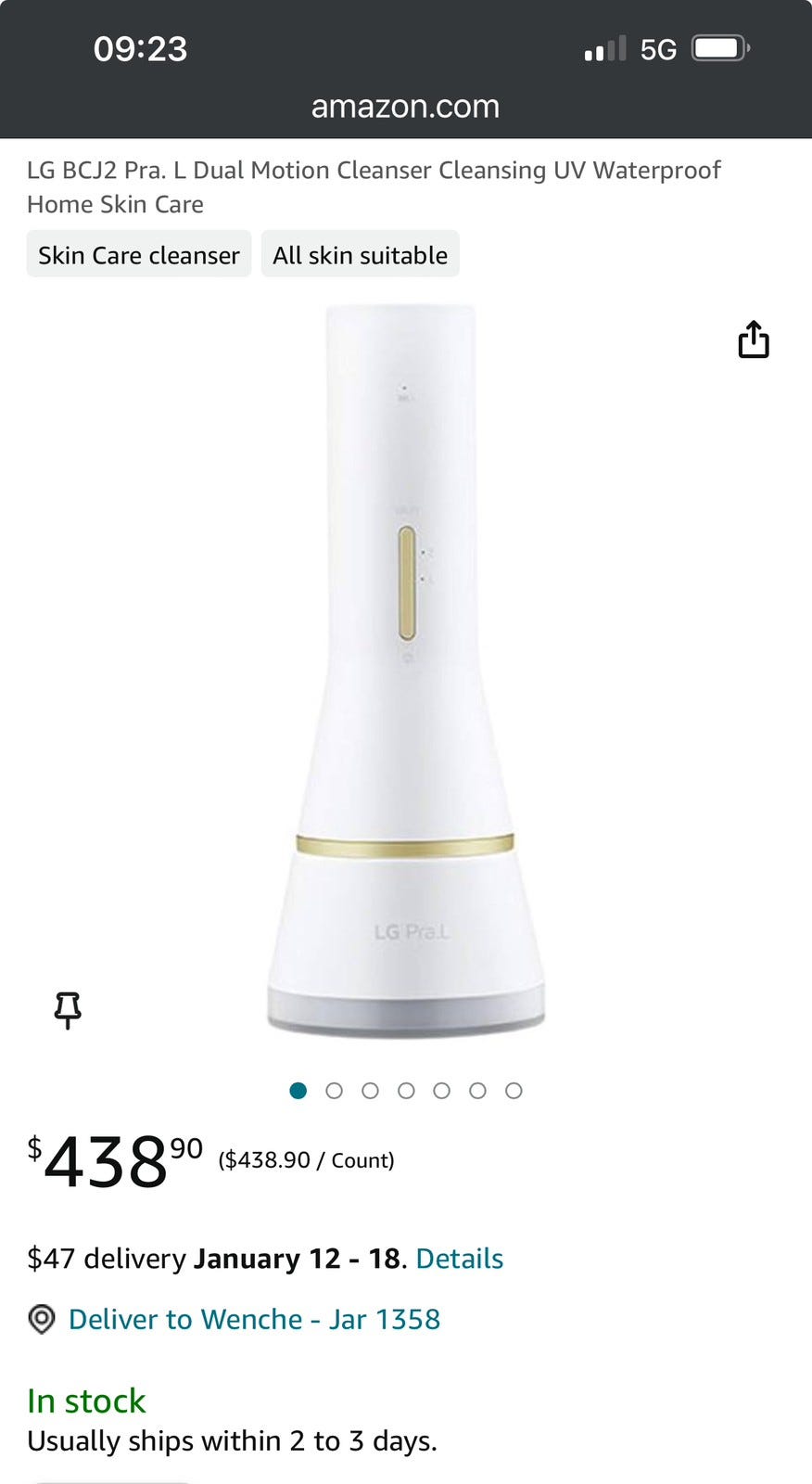Tap the share icon beside product image

coord(754,339)
